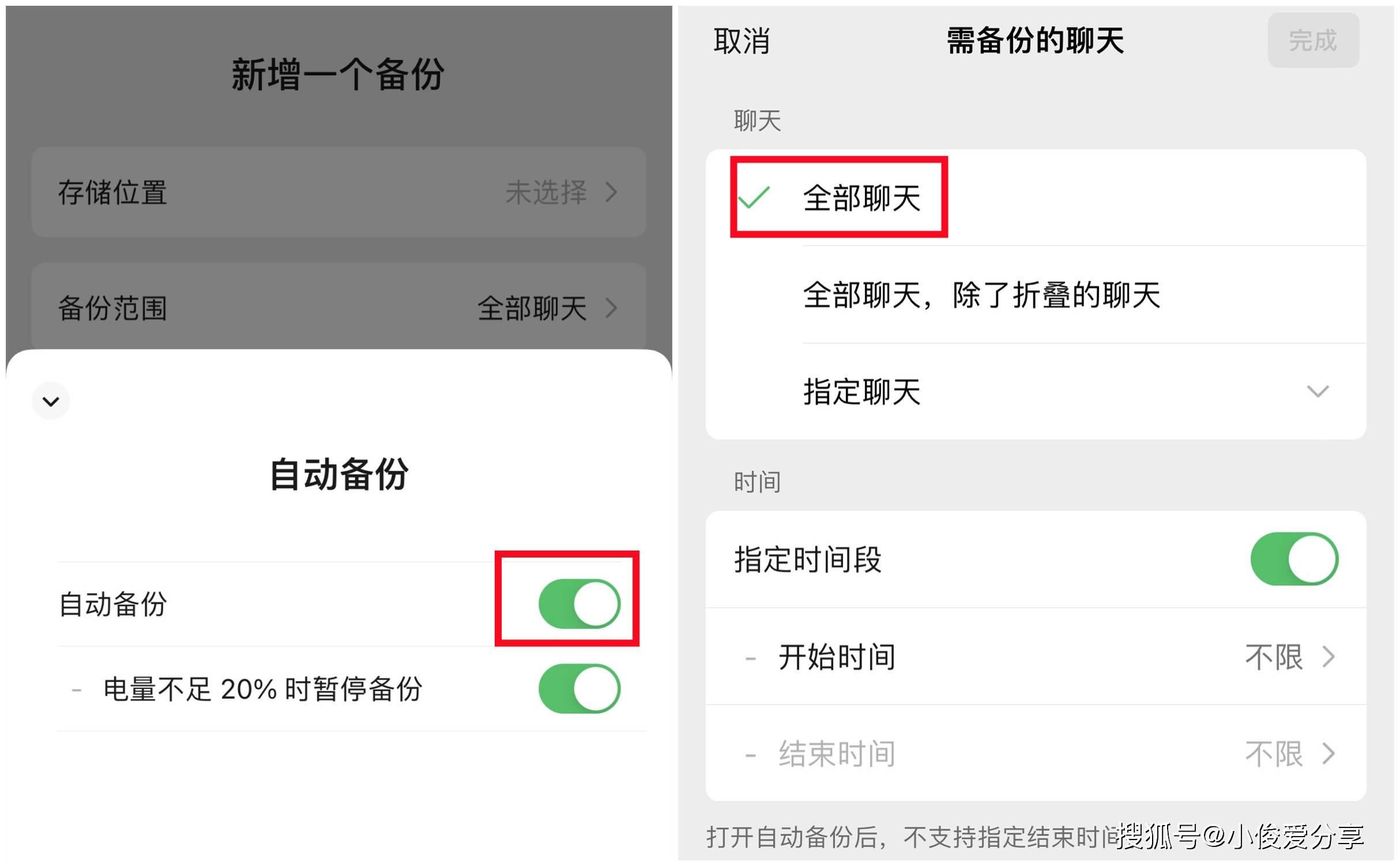The width and height of the screenshot is (1400, 866).
Task: Tap the 完成 button
Action: point(1313,40)
